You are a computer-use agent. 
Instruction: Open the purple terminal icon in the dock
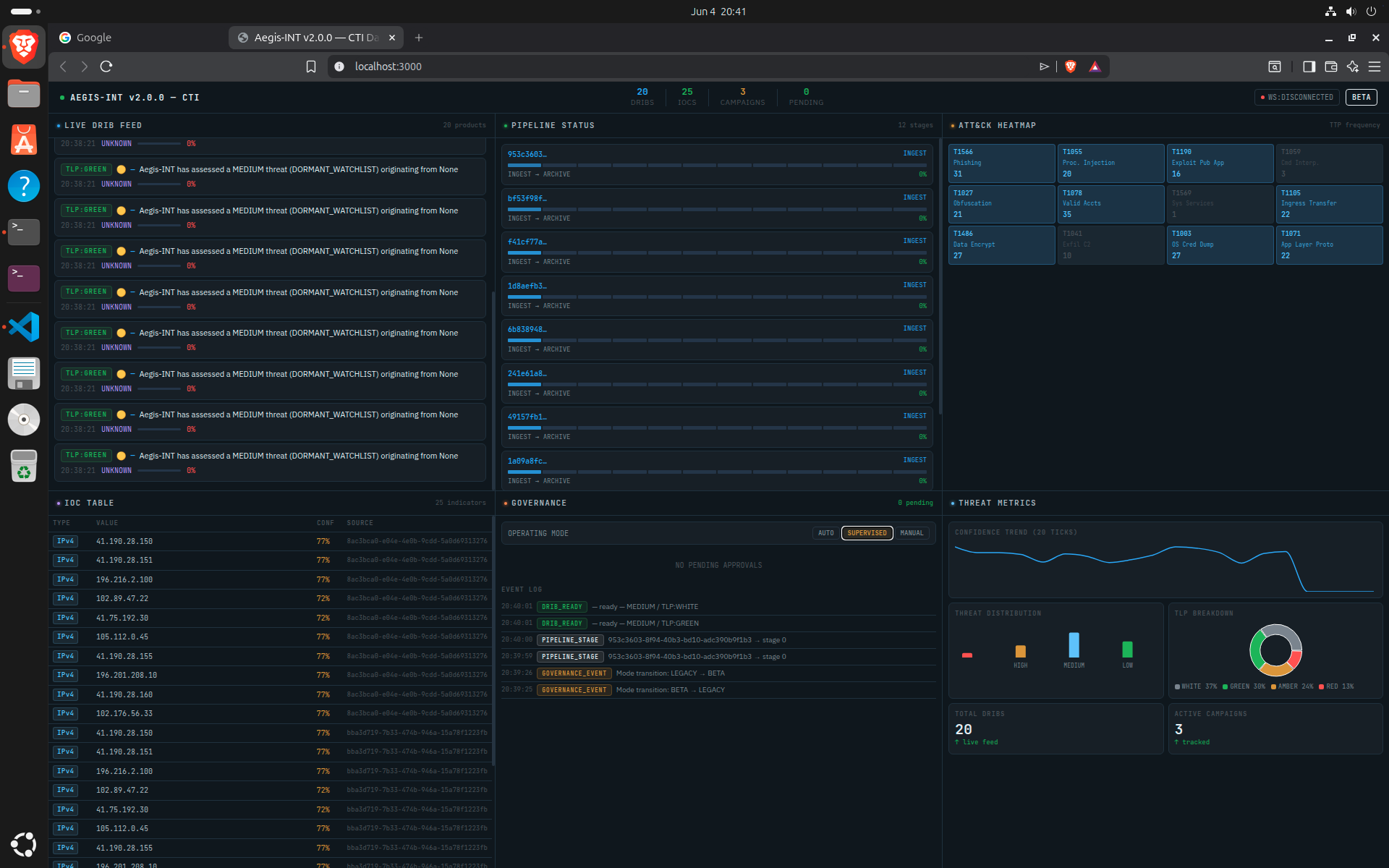tap(24, 278)
